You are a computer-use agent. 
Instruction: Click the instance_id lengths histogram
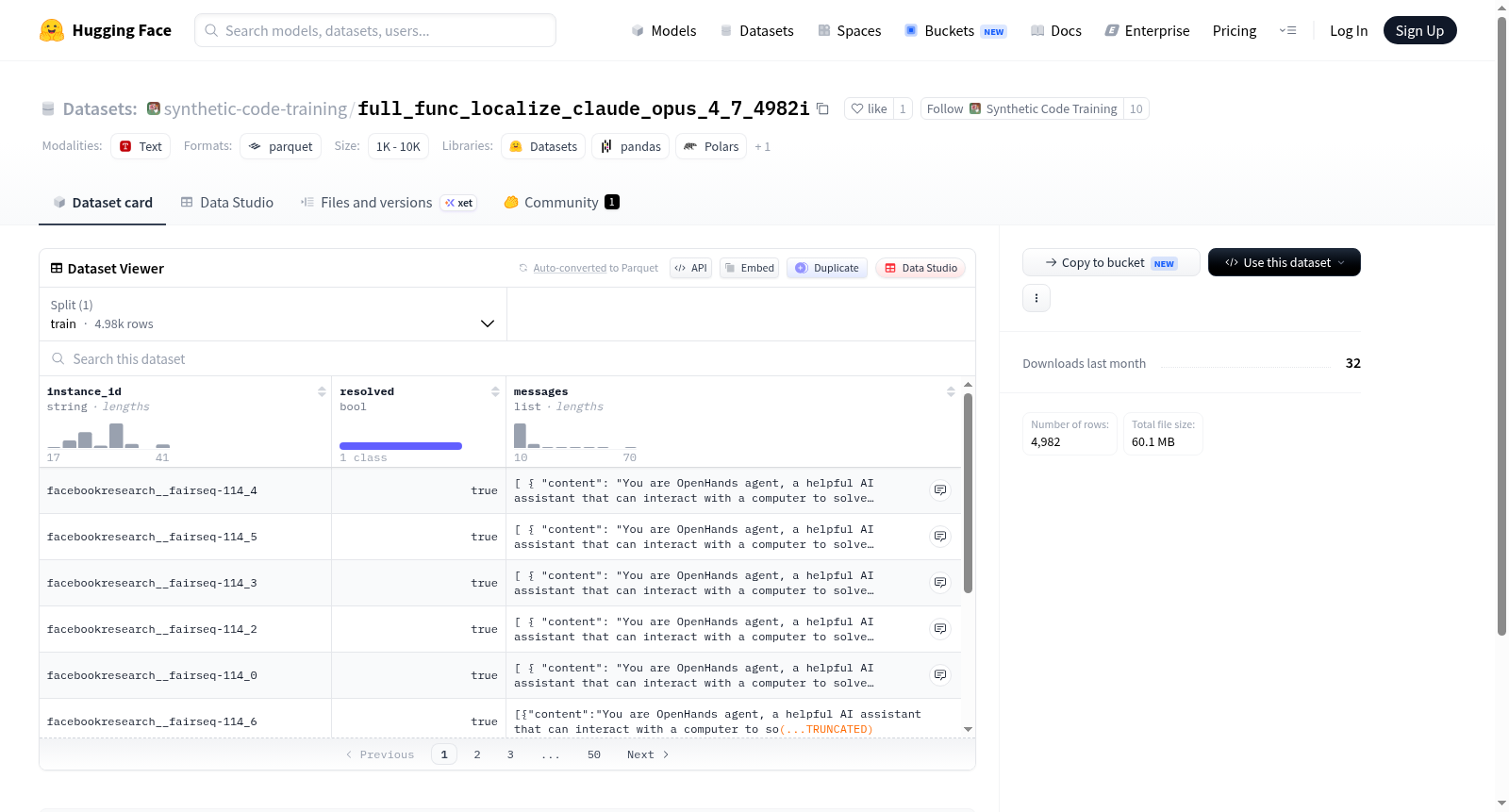click(108, 435)
